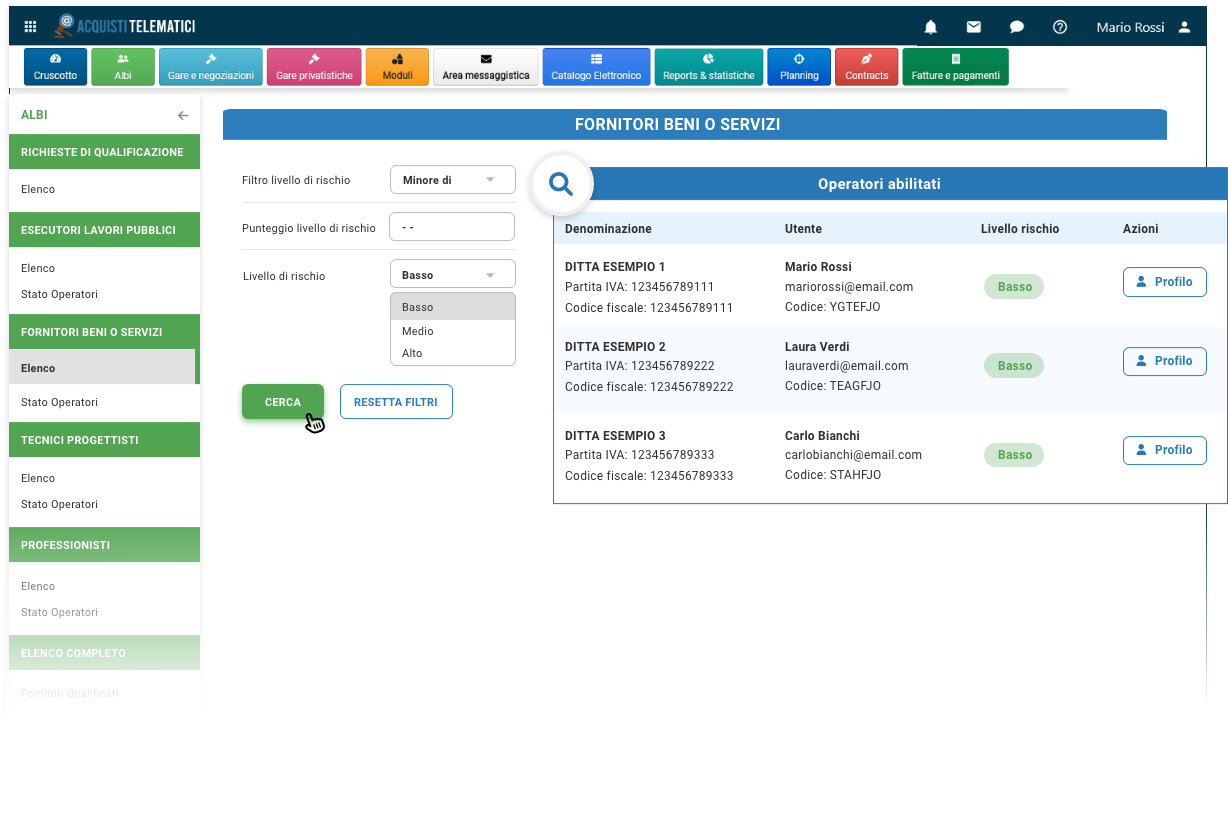
Task: Select Medio from the risk level list
Action: tap(418, 331)
